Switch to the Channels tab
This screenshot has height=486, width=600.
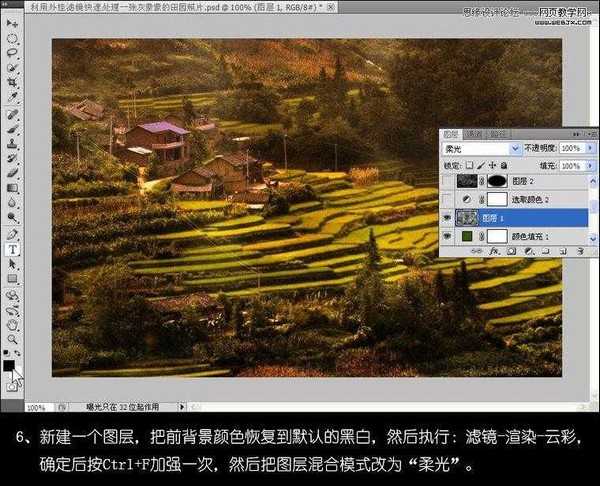pyautogui.click(x=475, y=133)
